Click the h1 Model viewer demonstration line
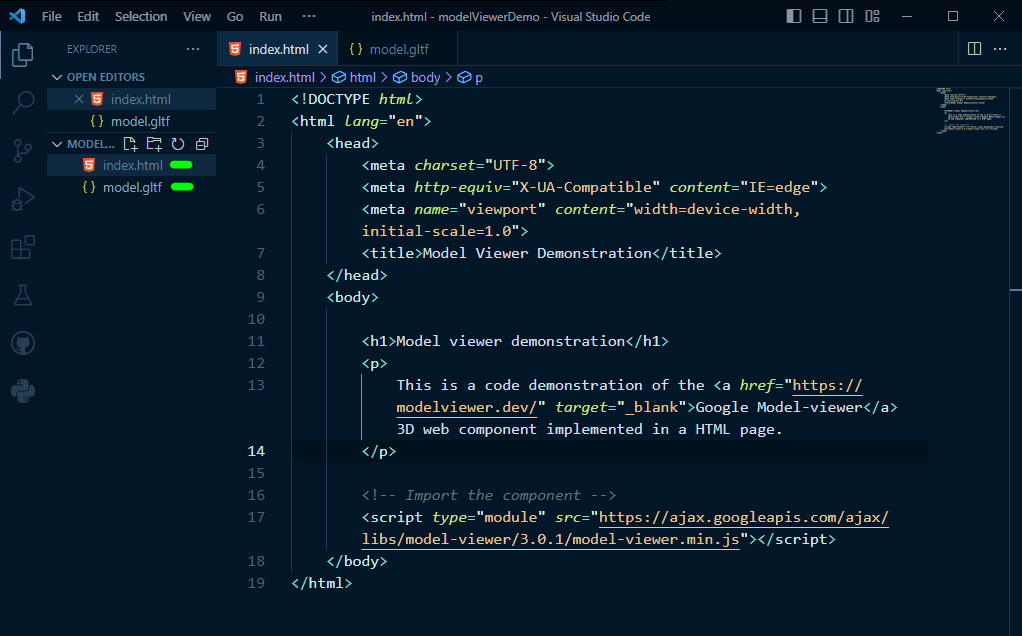Viewport: 1022px width, 636px height. pos(515,341)
